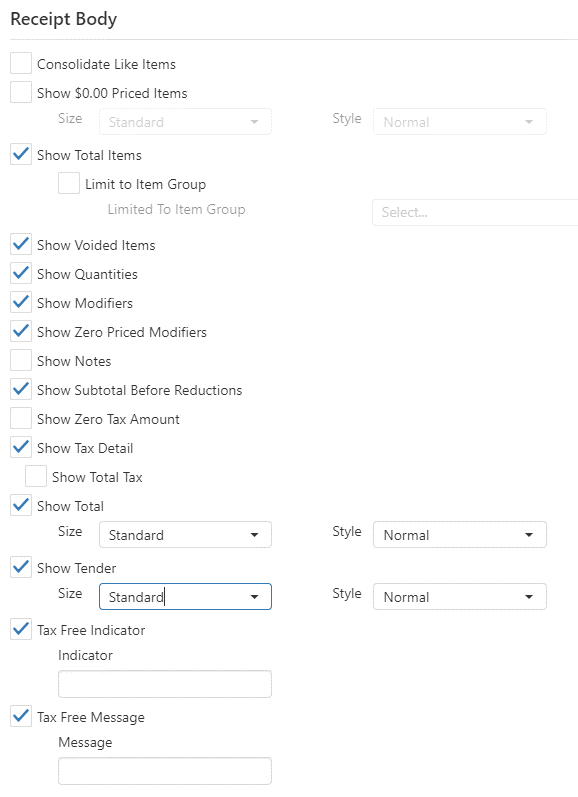Open disabled Size dropdown for $0.00 items

tap(185, 121)
